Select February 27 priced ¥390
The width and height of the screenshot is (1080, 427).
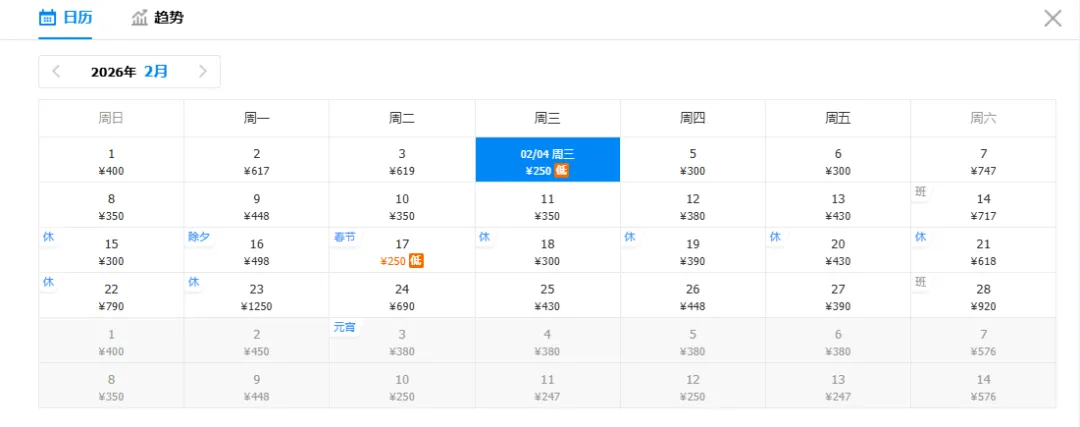(838, 295)
